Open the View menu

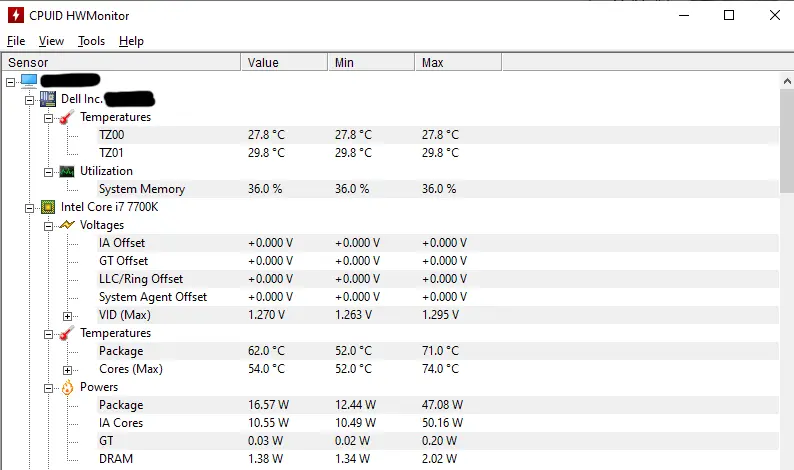pyautogui.click(x=51, y=41)
